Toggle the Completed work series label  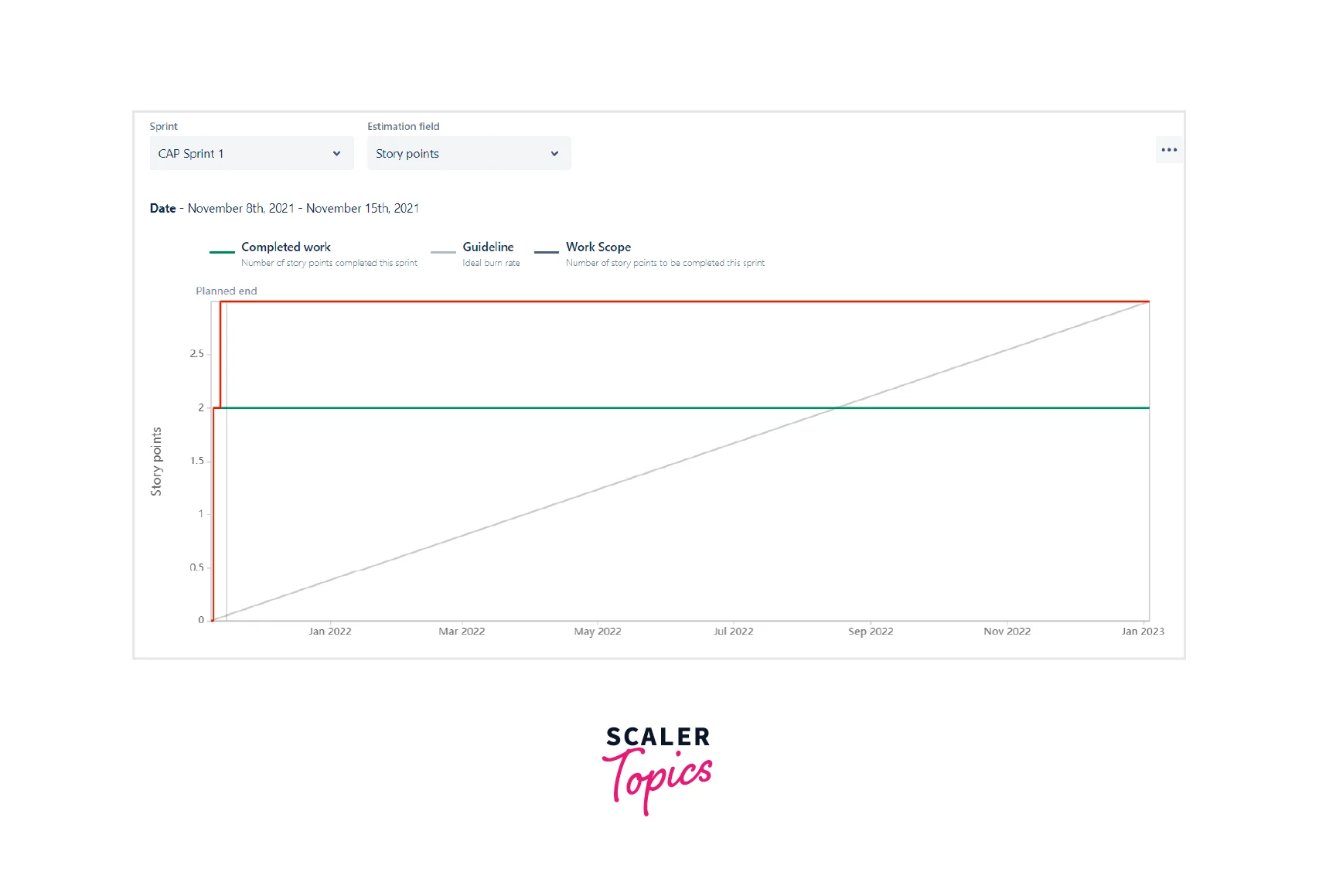click(286, 247)
